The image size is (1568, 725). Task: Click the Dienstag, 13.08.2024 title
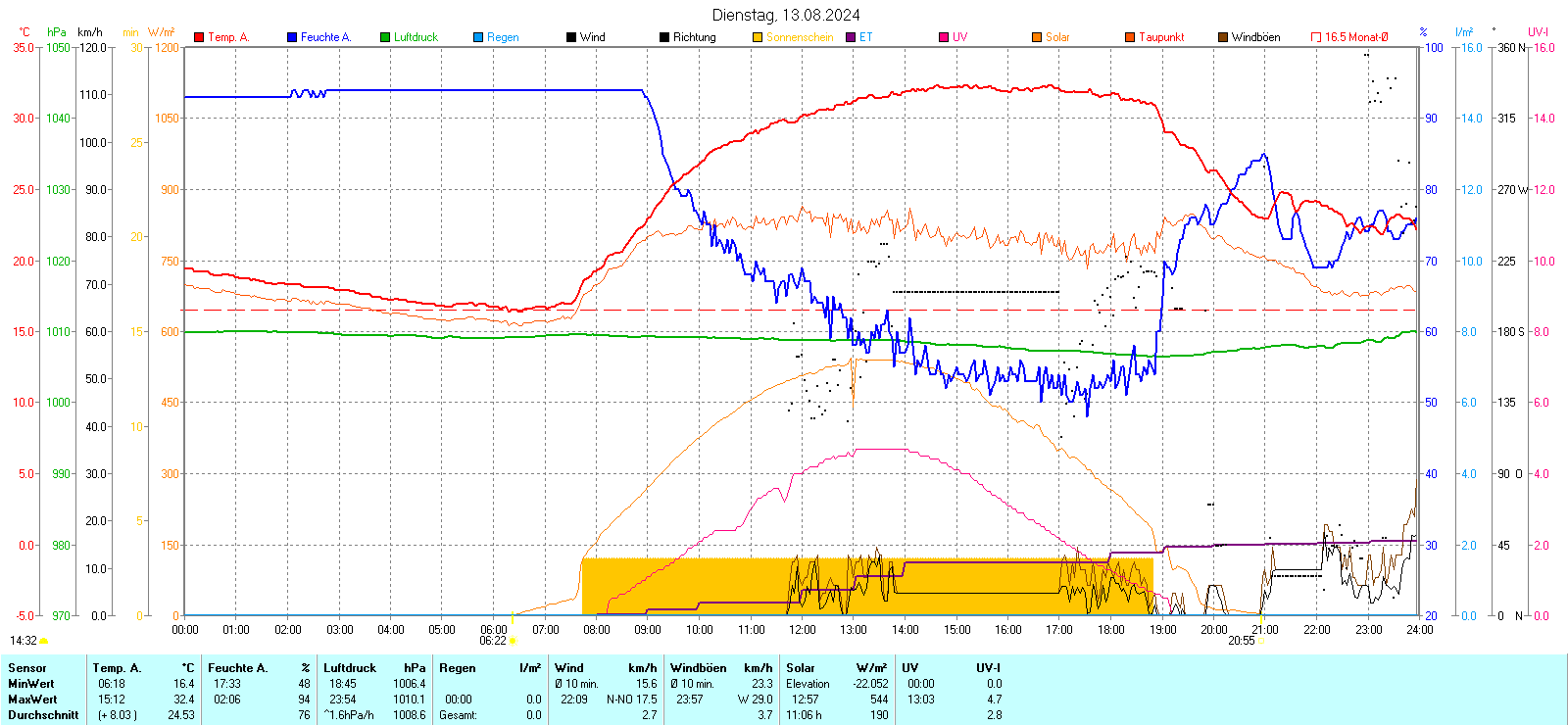[786, 15]
